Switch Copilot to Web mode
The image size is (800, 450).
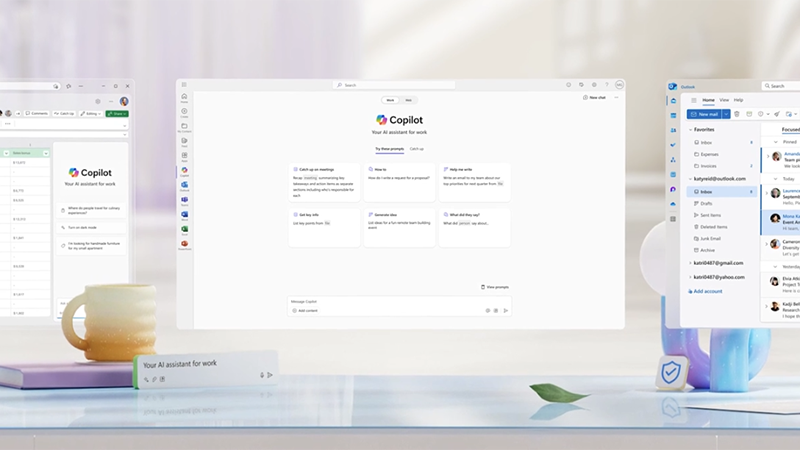pos(409,100)
